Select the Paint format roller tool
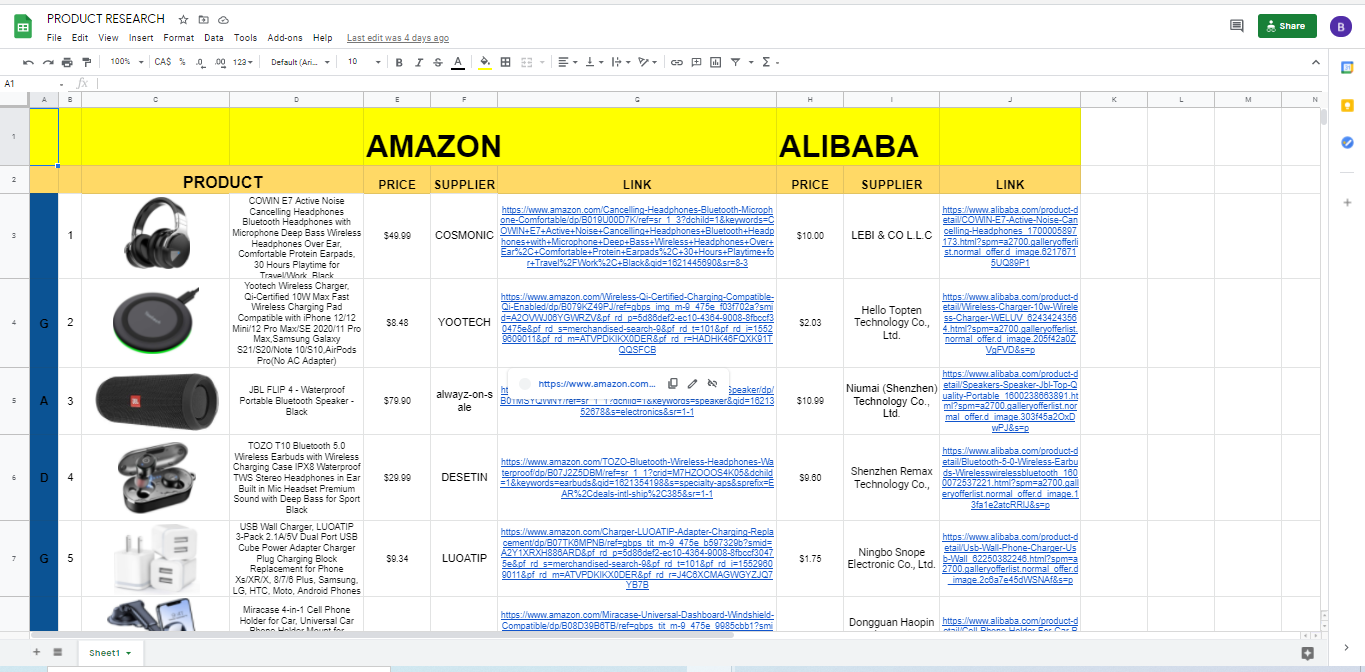1365x672 pixels. [x=86, y=62]
